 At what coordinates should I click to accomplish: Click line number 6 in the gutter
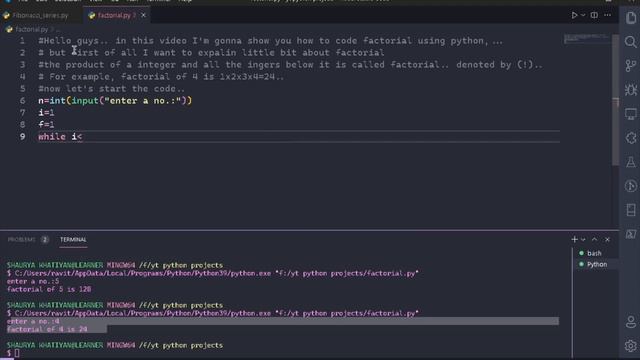tap(22, 101)
